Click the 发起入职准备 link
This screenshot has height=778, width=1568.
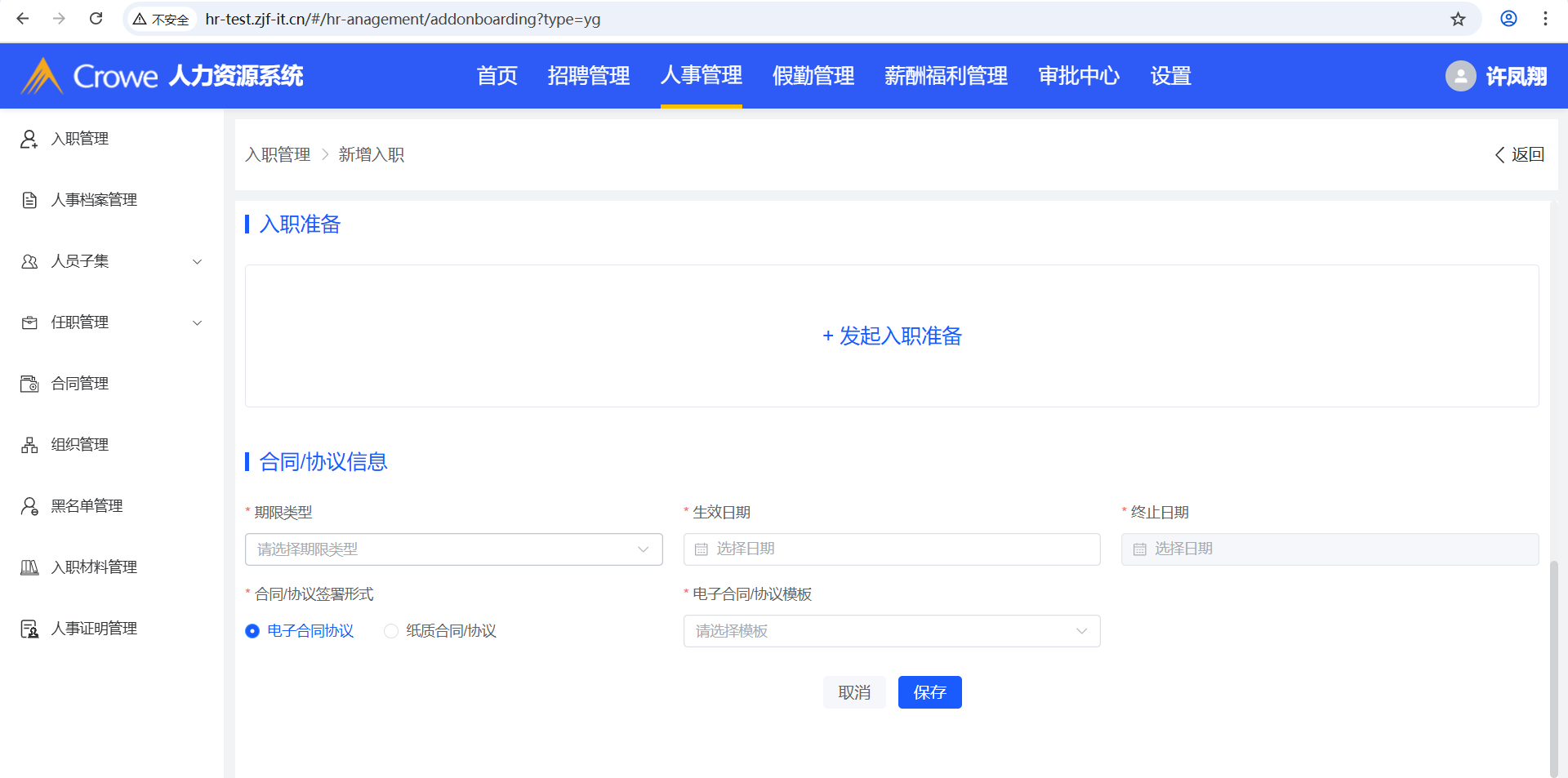892,336
